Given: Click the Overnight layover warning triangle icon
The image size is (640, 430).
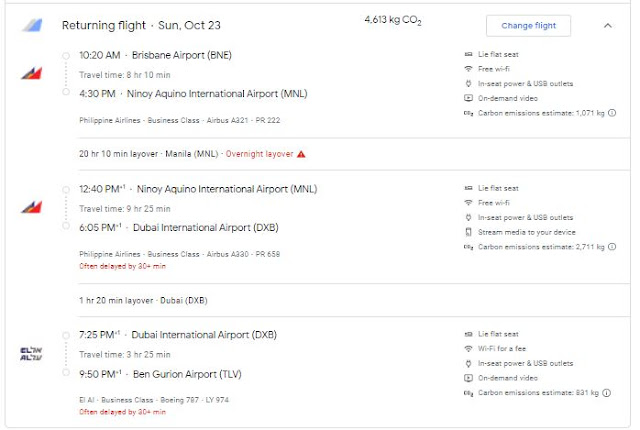Looking at the screenshot, I should (x=301, y=154).
